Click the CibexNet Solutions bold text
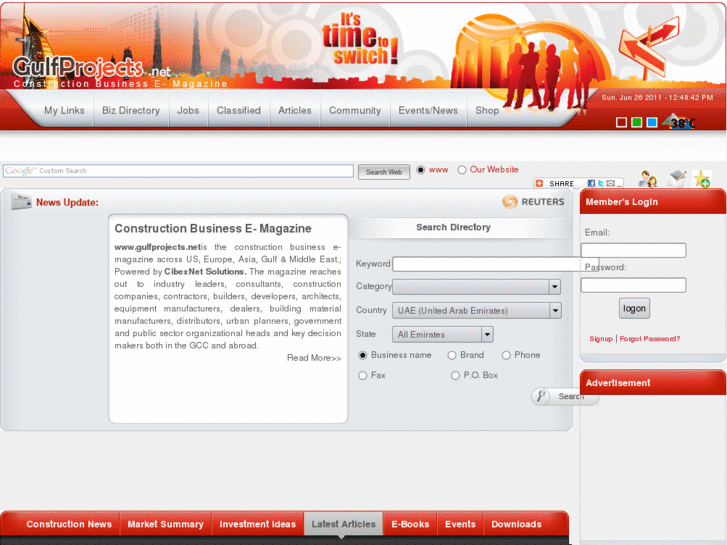Screen dimensions: 727x545 pos(204,272)
